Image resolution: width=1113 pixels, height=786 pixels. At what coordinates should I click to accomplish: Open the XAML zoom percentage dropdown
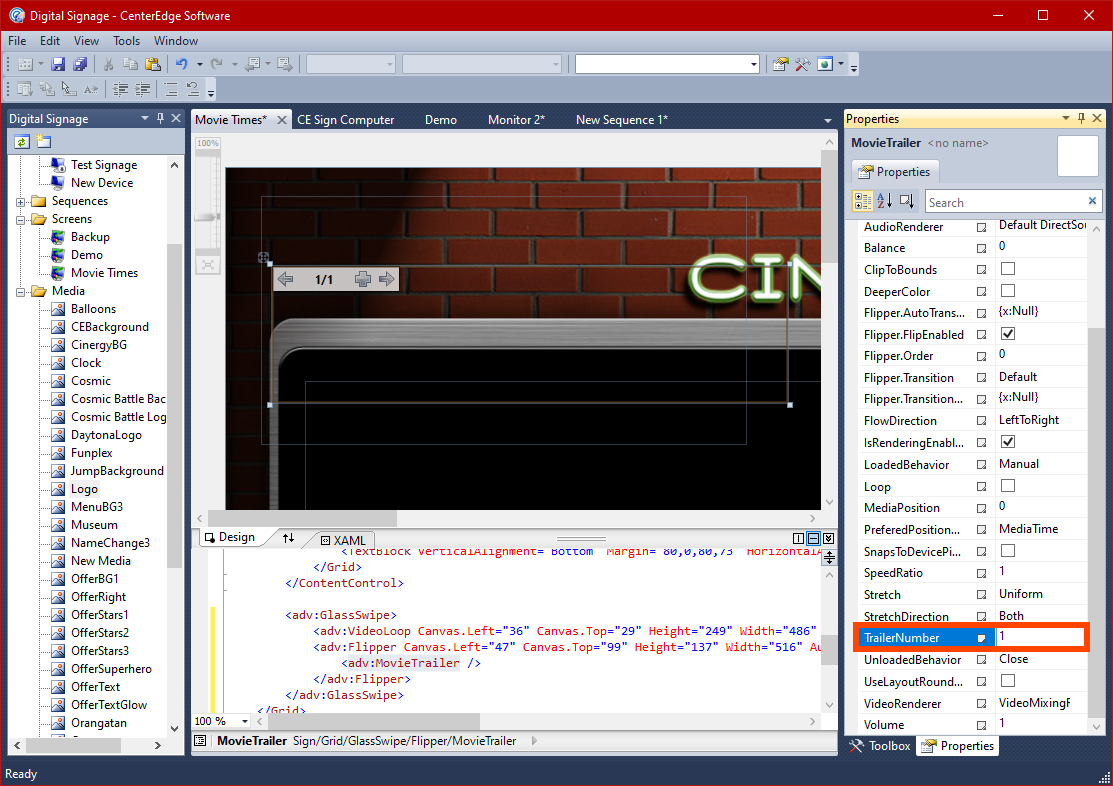pos(245,721)
